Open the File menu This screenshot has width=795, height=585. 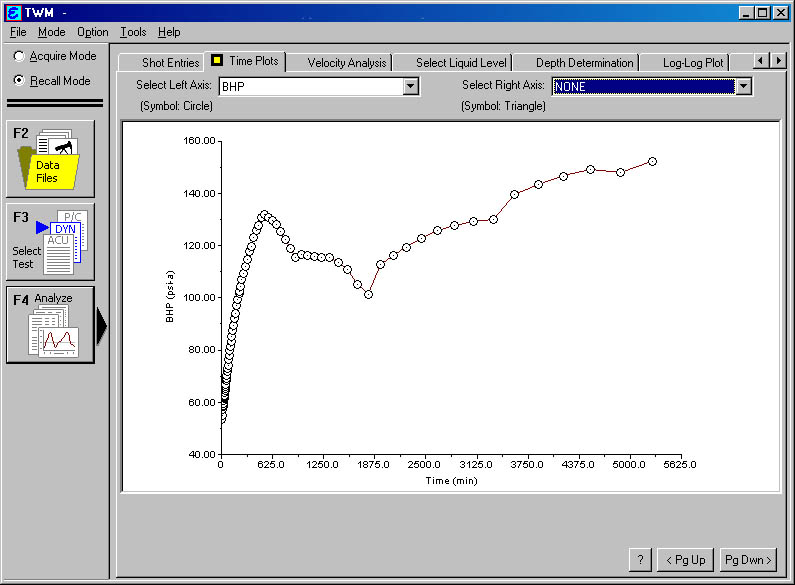(x=18, y=32)
